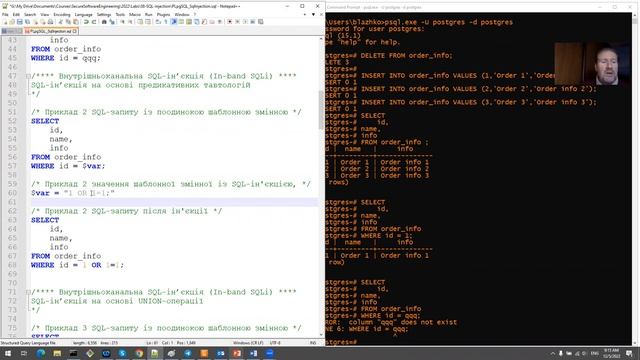The width and height of the screenshot is (640, 360).
Task: Open File Explorer from the taskbar
Action: (57, 353)
